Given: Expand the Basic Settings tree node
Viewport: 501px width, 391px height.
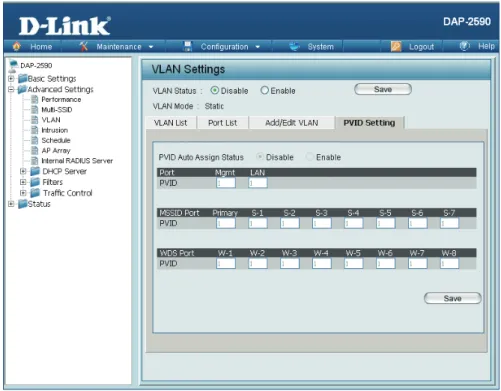Looking at the screenshot, I should tap(11, 79).
